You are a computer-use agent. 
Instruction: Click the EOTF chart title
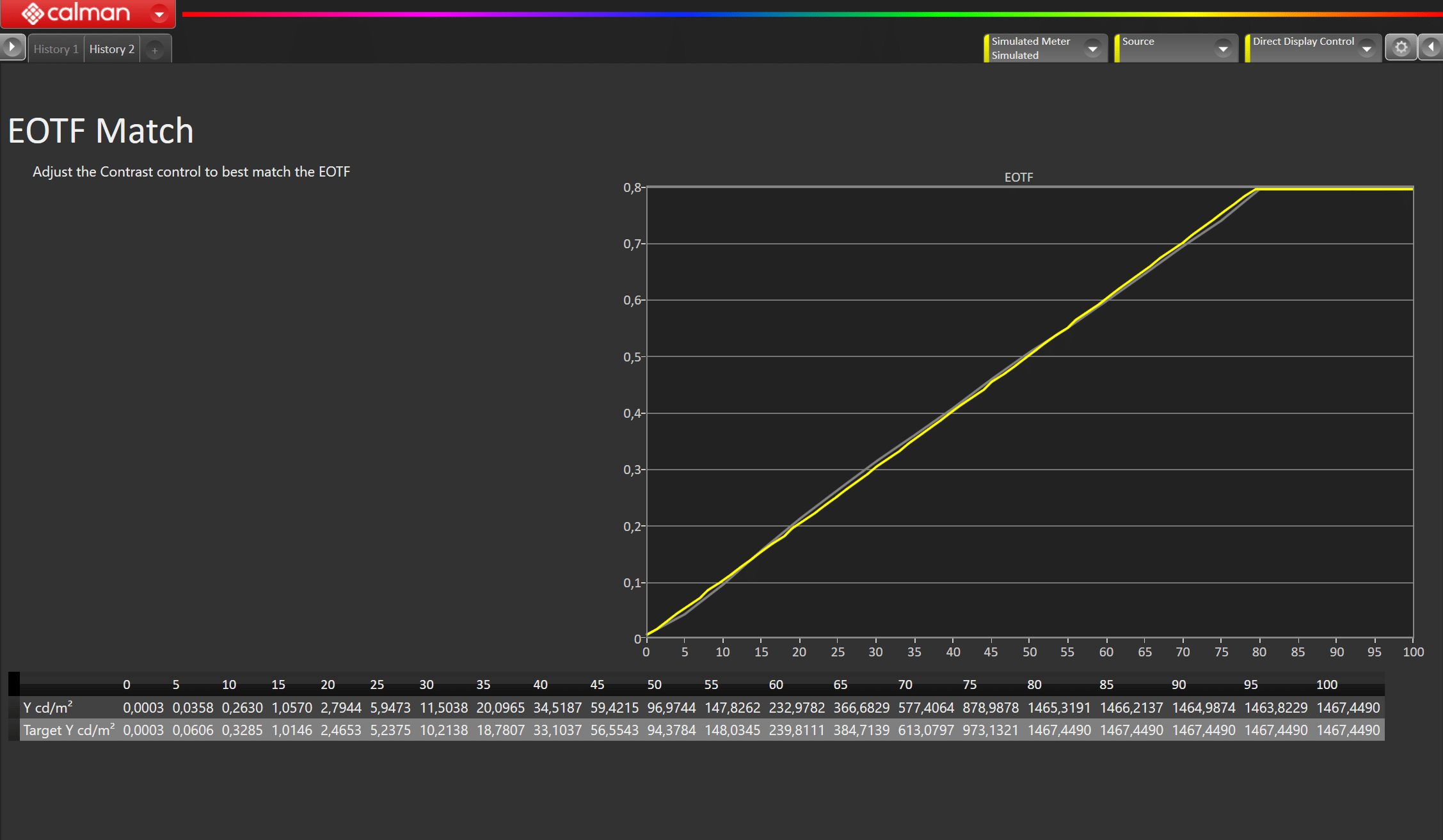pos(1018,177)
